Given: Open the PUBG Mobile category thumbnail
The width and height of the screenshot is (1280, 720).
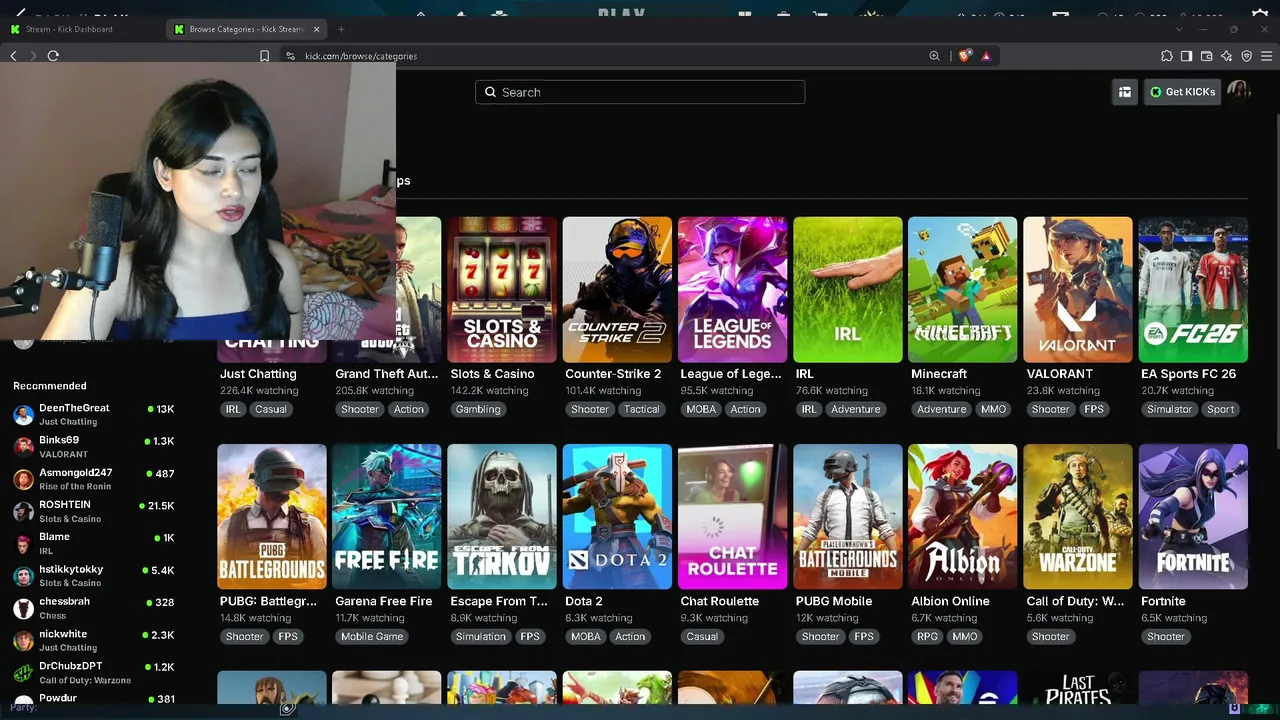Looking at the screenshot, I should (848, 517).
